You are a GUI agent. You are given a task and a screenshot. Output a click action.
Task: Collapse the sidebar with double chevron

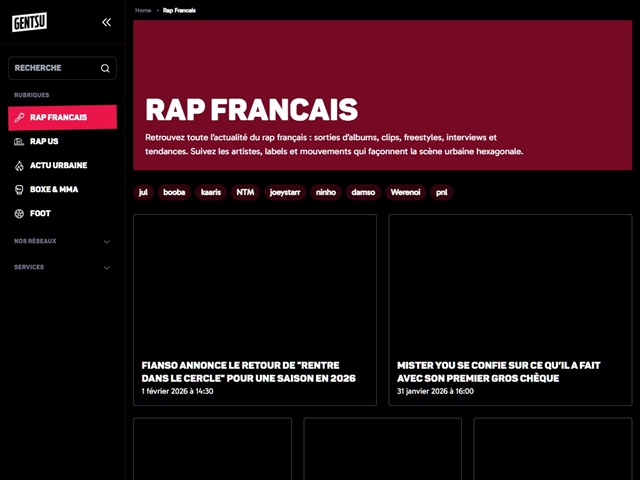point(107,22)
